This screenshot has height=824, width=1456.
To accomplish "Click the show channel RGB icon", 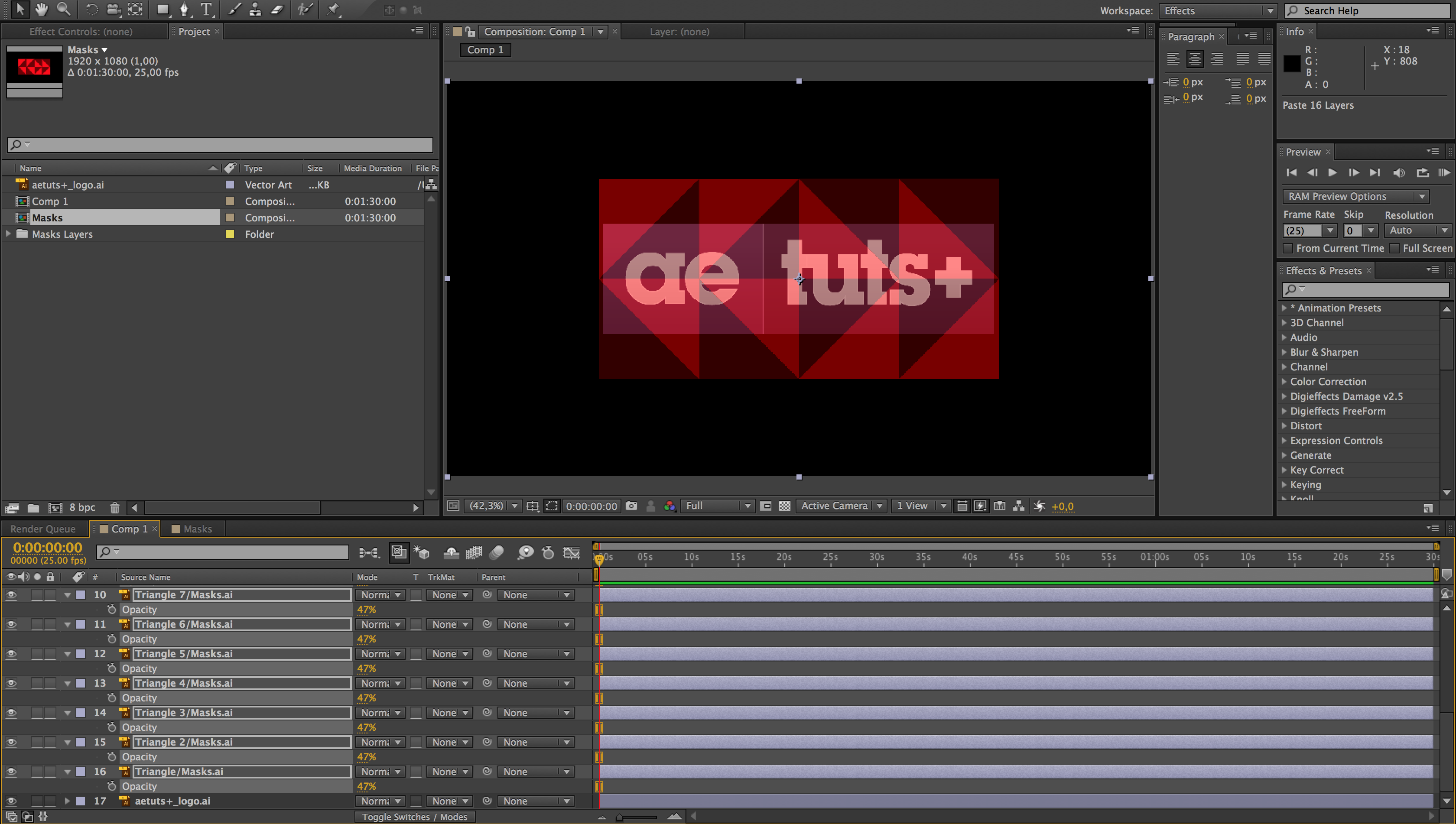I will point(669,506).
